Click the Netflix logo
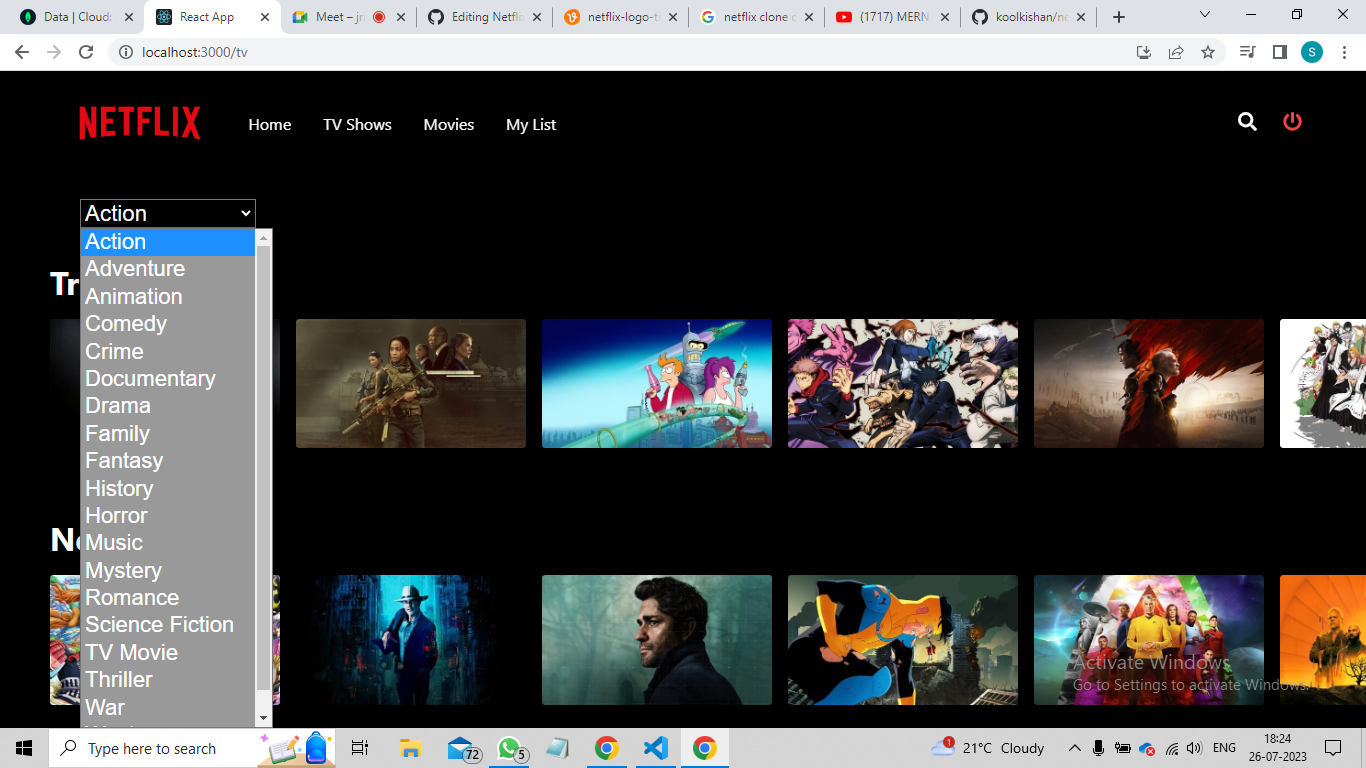 click(139, 122)
